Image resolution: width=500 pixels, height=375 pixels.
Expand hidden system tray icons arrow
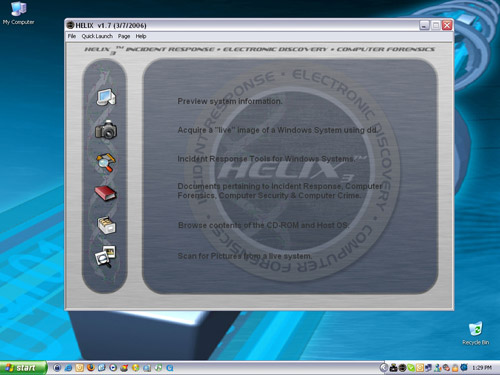[x=384, y=368]
